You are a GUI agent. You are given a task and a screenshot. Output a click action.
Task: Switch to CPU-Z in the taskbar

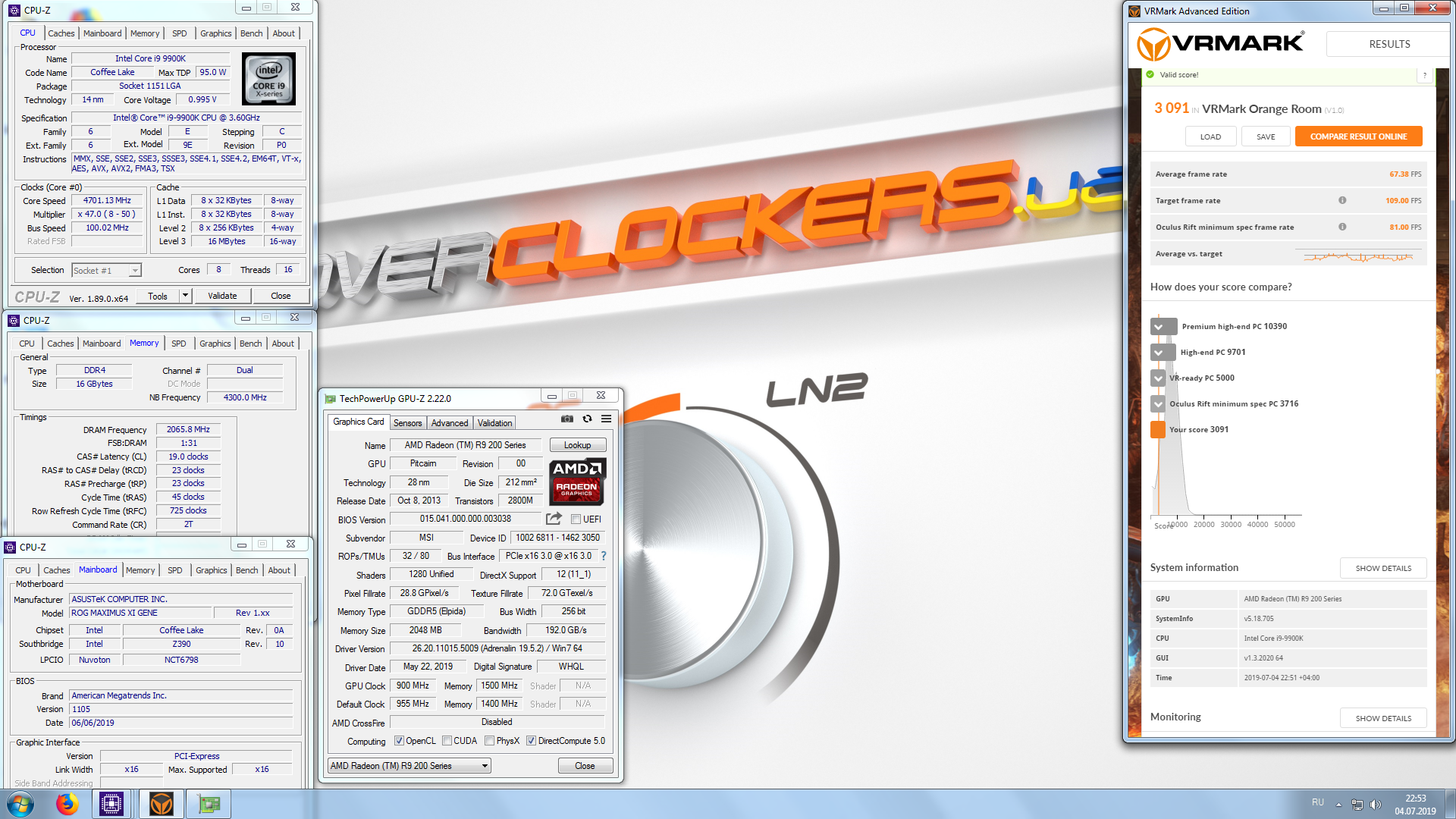(111, 804)
